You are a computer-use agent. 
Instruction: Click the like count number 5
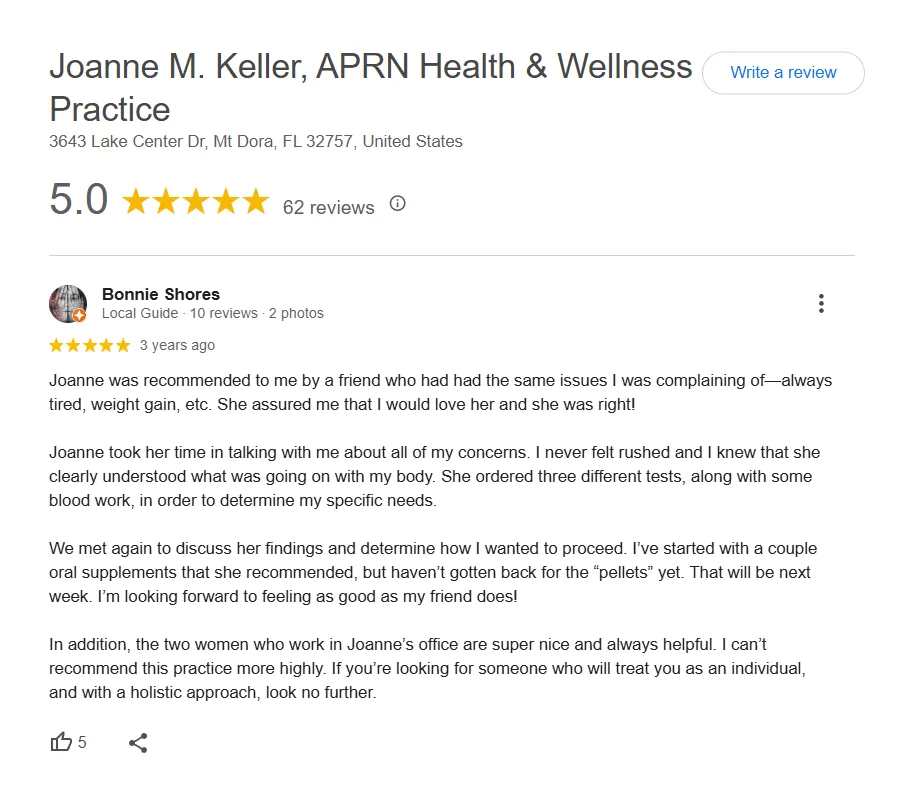pos(82,742)
